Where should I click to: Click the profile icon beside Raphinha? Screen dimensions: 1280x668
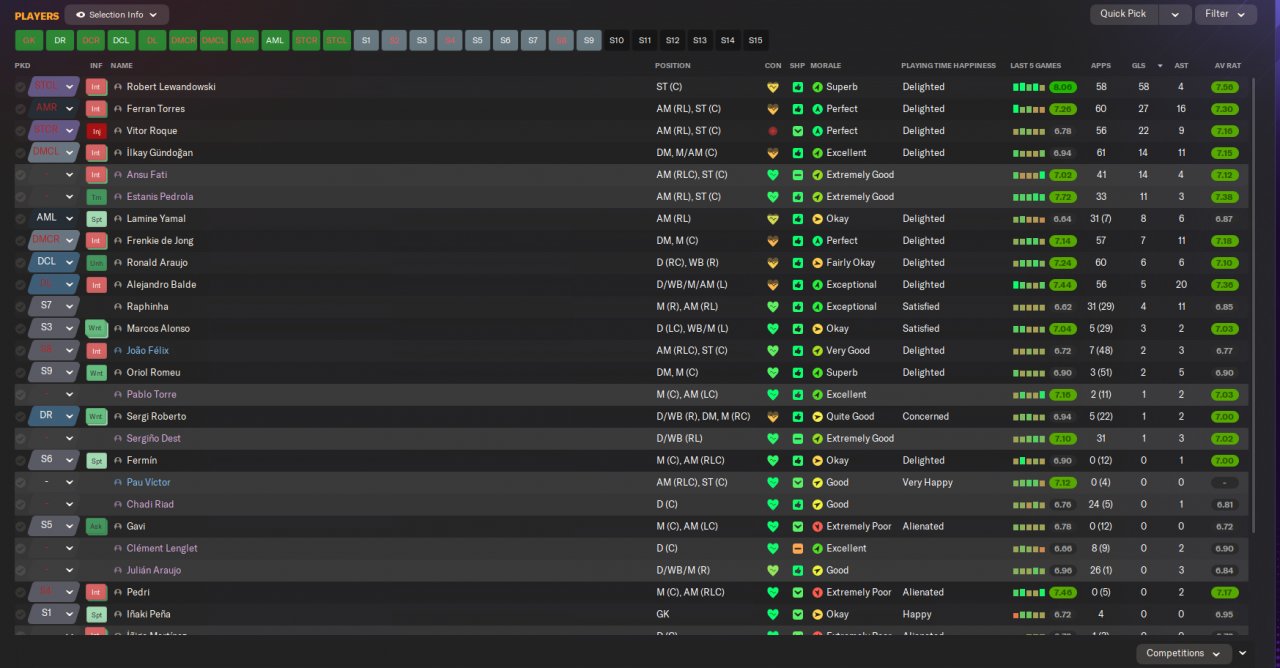pyautogui.click(x=118, y=307)
